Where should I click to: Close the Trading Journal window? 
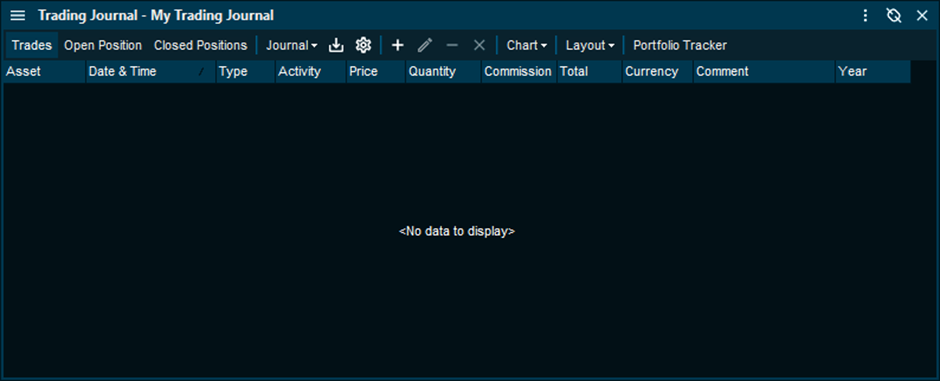click(x=922, y=16)
